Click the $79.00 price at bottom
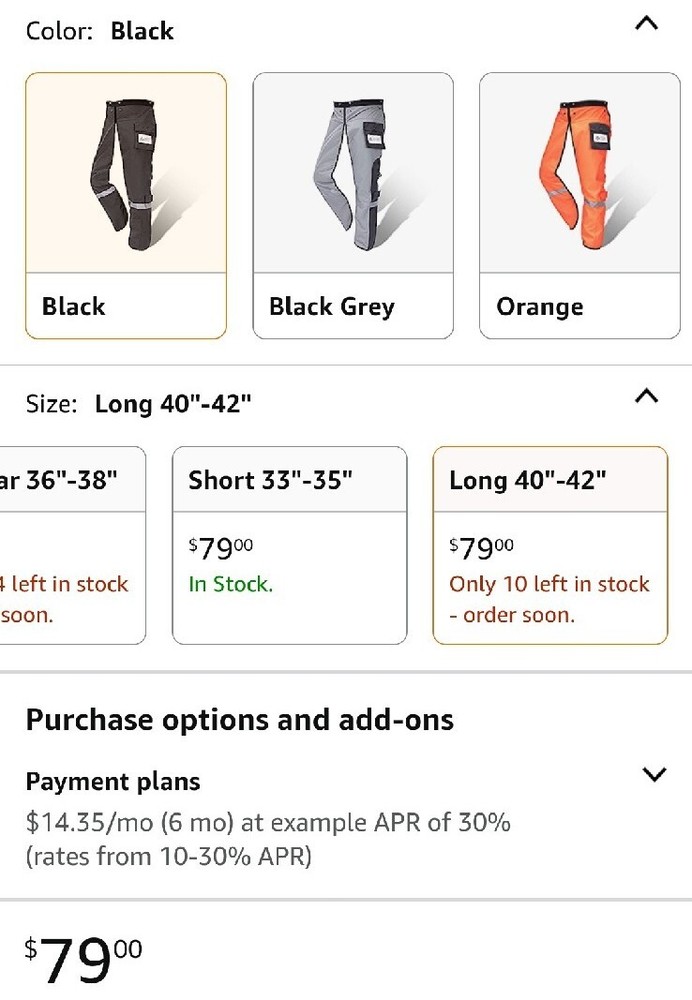This screenshot has width=692, height=1000. click(x=85, y=960)
